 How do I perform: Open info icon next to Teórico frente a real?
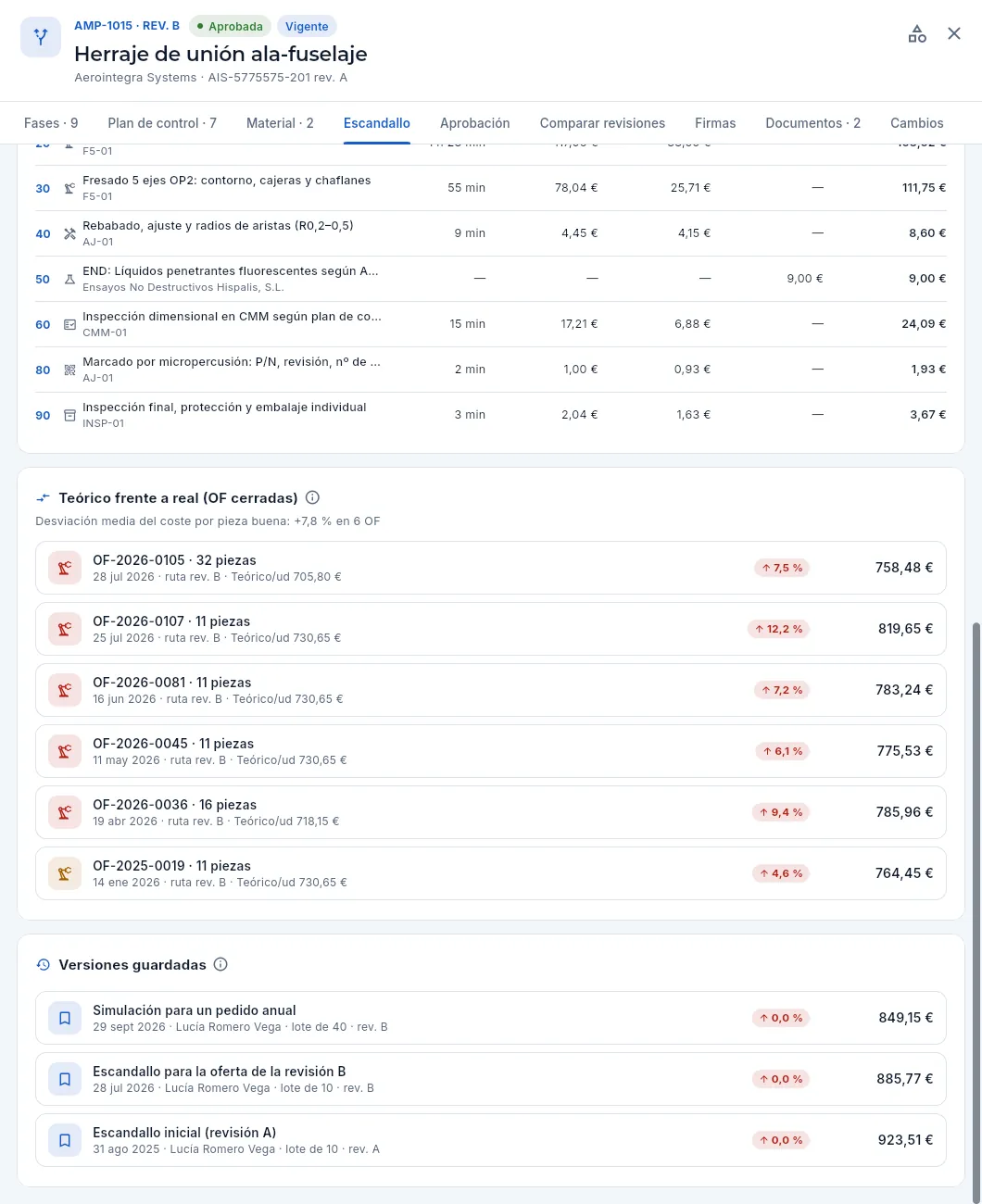pyautogui.click(x=313, y=497)
